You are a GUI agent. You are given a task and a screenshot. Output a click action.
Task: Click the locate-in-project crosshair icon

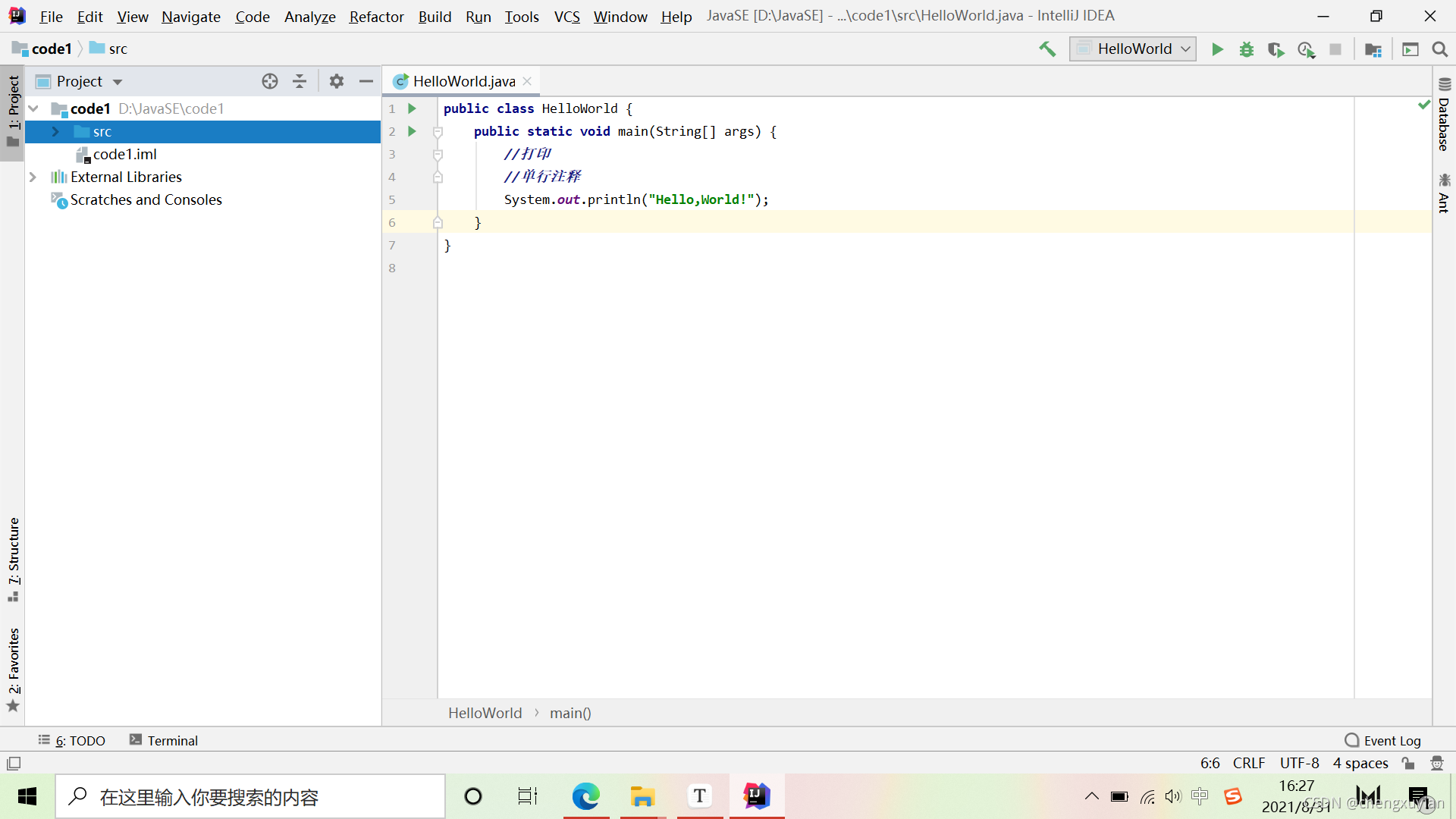tap(270, 81)
